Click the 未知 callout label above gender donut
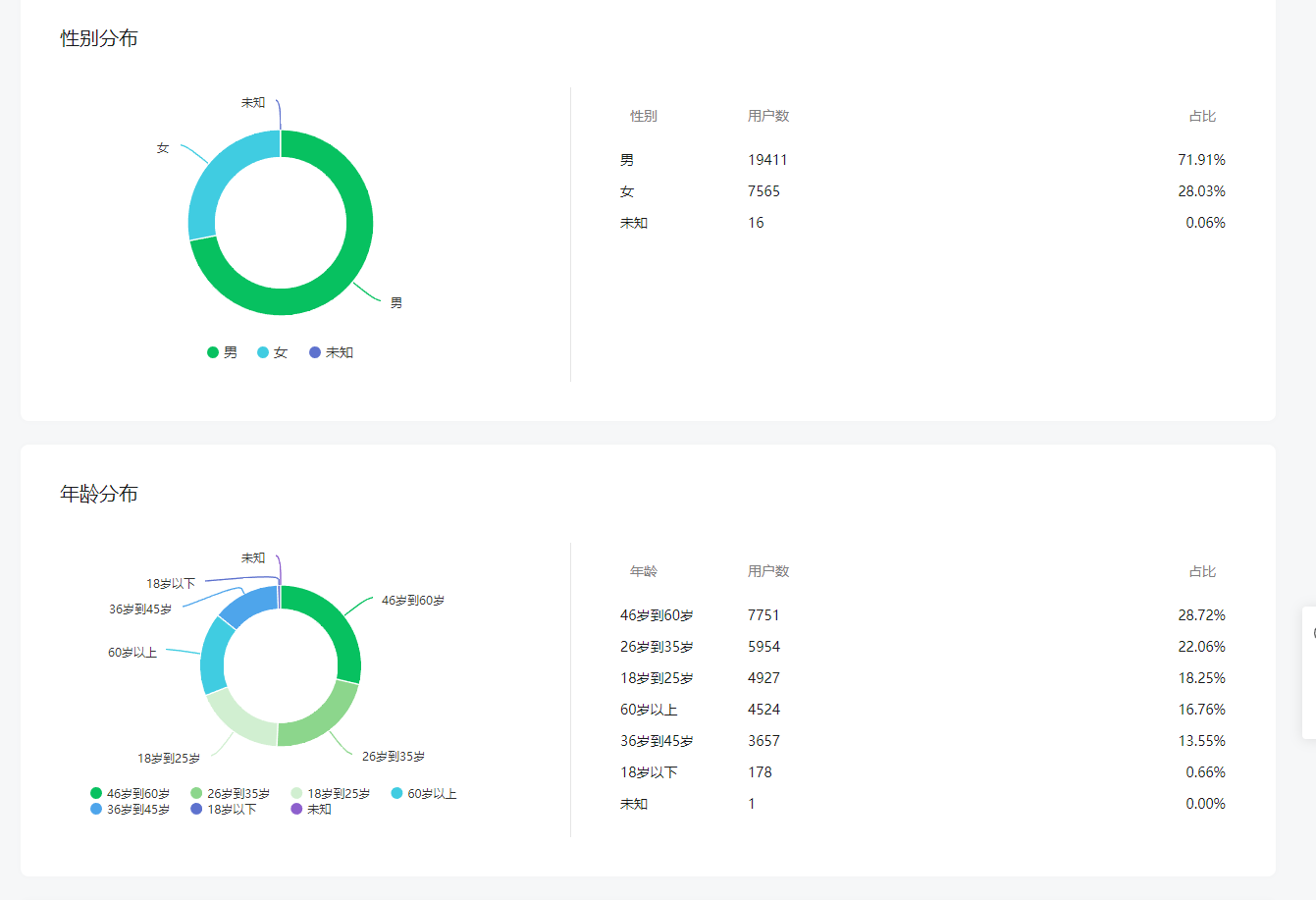1316x900 pixels. pyautogui.click(x=253, y=102)
